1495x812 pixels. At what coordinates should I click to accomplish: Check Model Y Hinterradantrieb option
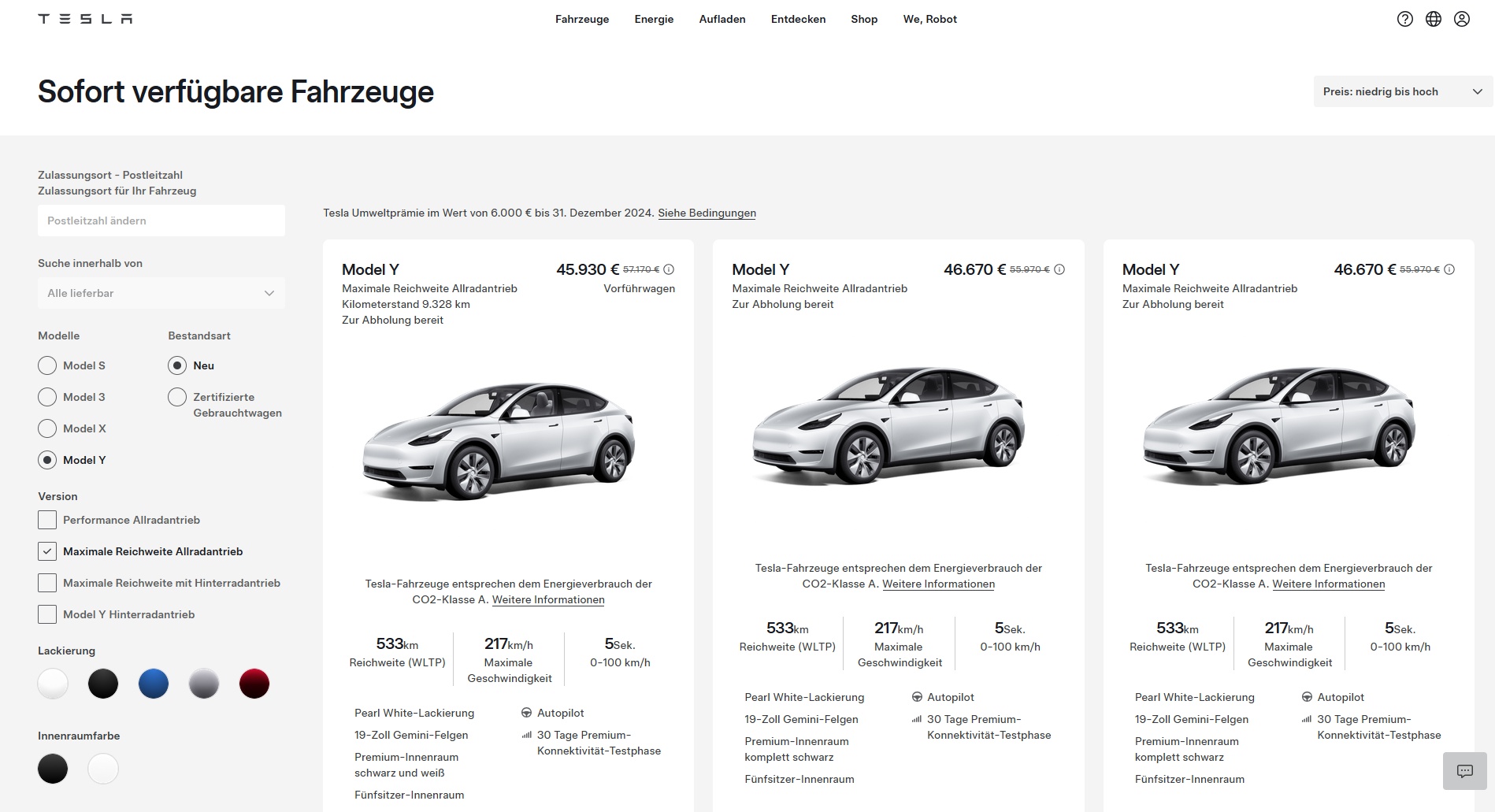point(47,614)
